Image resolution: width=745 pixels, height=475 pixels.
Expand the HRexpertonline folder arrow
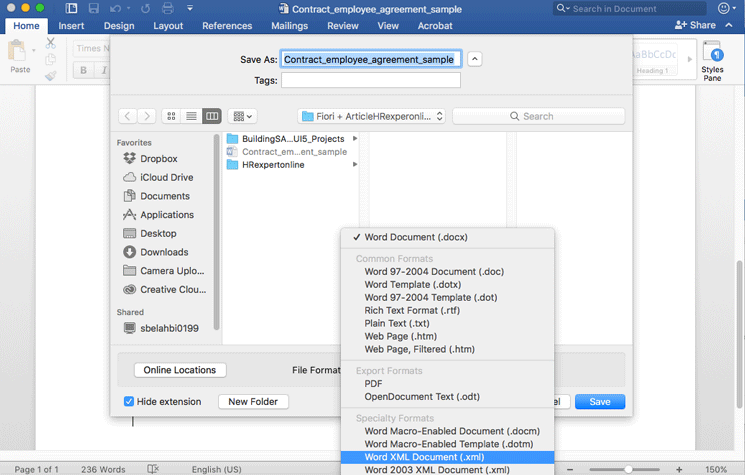click(355, 164)
